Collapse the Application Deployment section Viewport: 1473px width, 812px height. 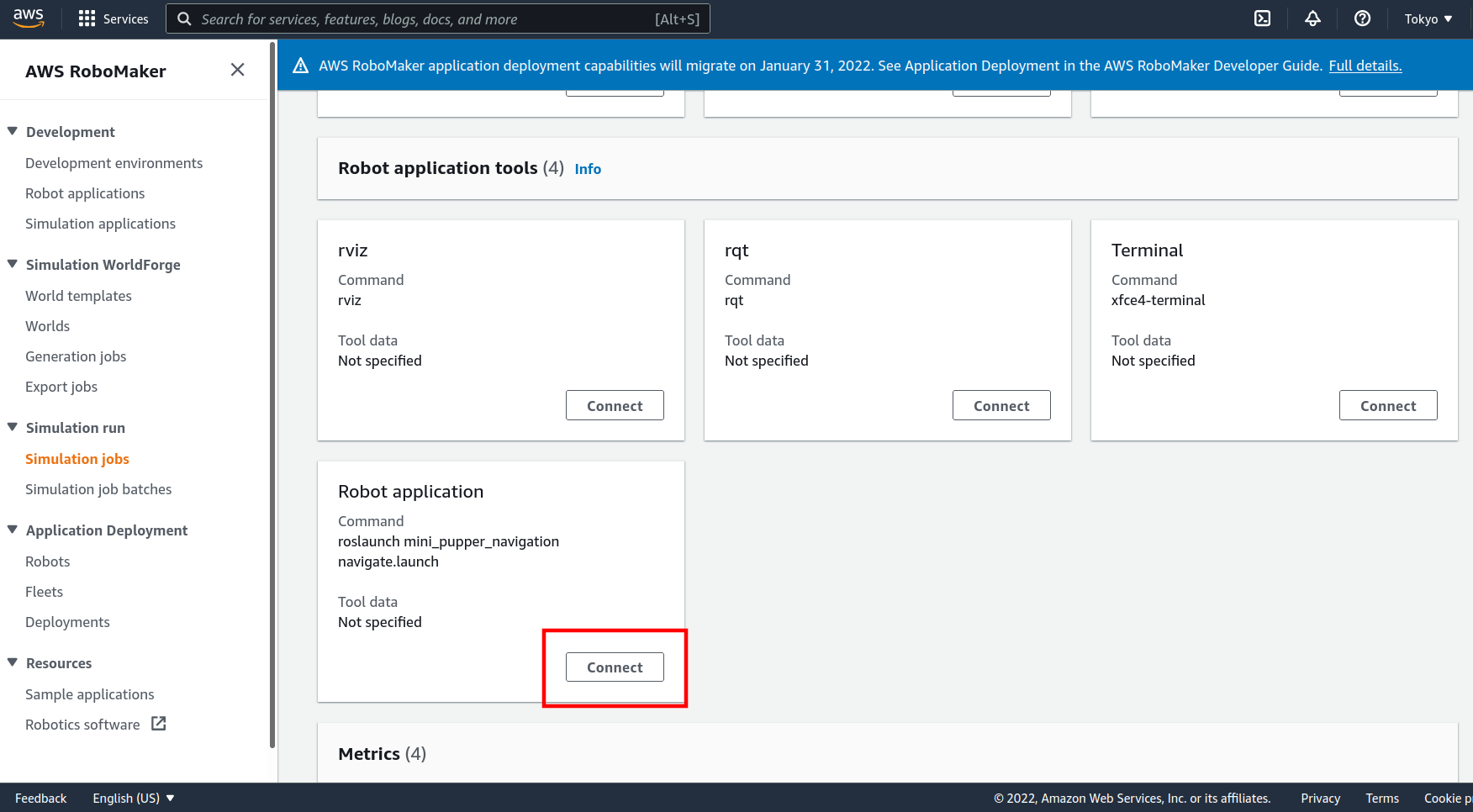[13, 530]
